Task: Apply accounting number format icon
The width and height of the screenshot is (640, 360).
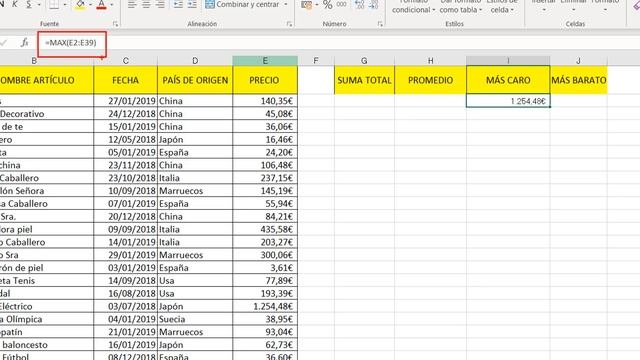Action: (307, 5)
